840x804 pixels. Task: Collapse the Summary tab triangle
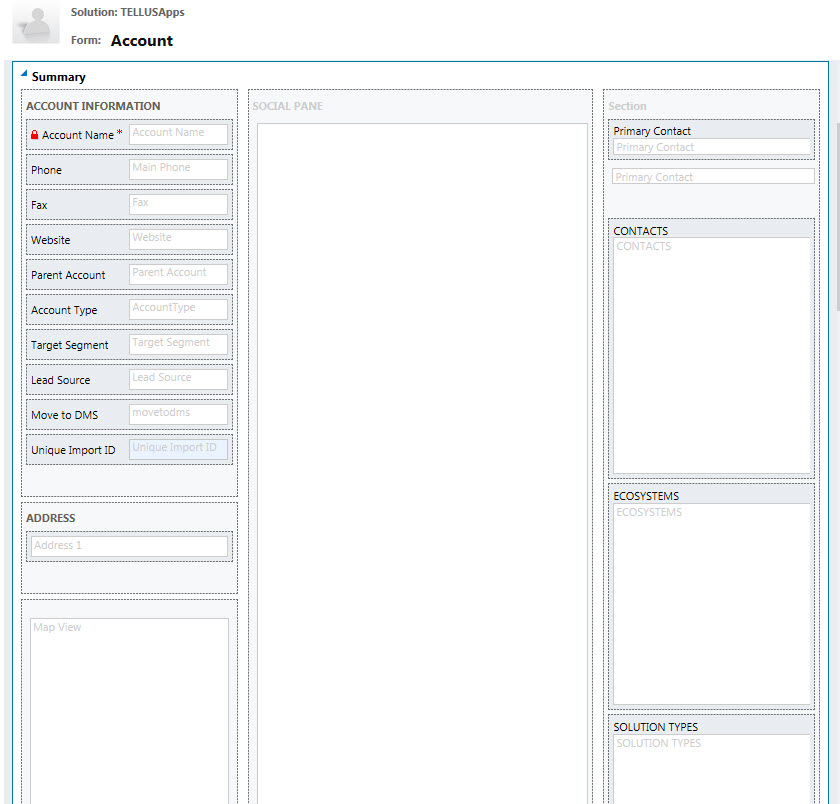pyautogui.click(x=24, y=75)
